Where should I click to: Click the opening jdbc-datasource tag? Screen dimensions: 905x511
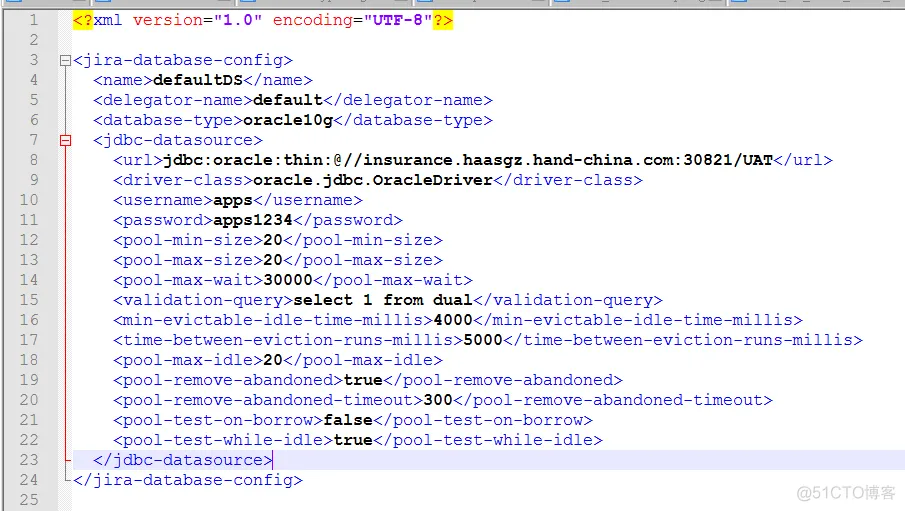click(x=178, y=140)
